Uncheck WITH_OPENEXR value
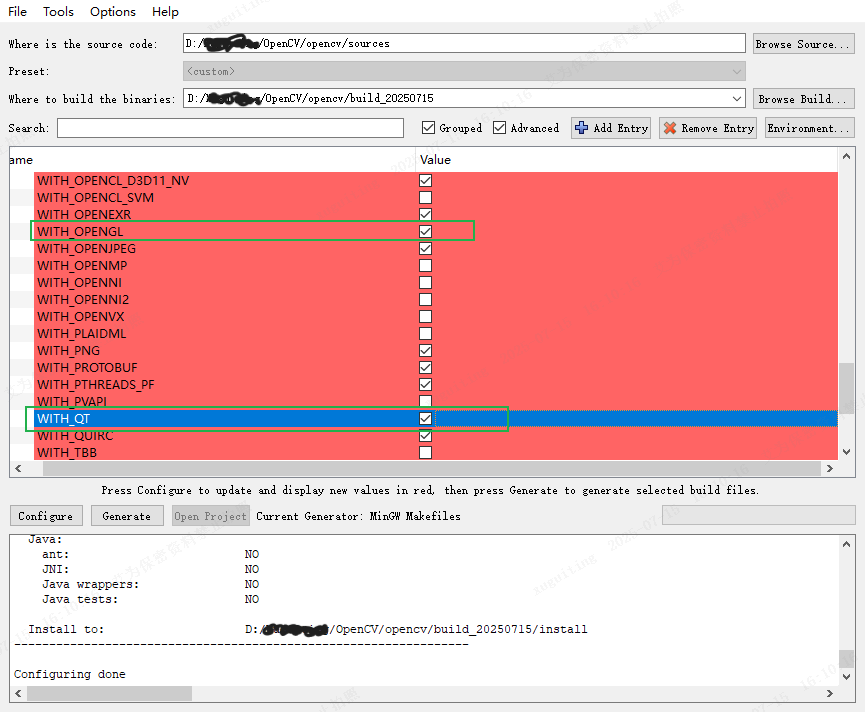This screenshot has width=865, height=712. pyautogui.click(x=425, y=214)
